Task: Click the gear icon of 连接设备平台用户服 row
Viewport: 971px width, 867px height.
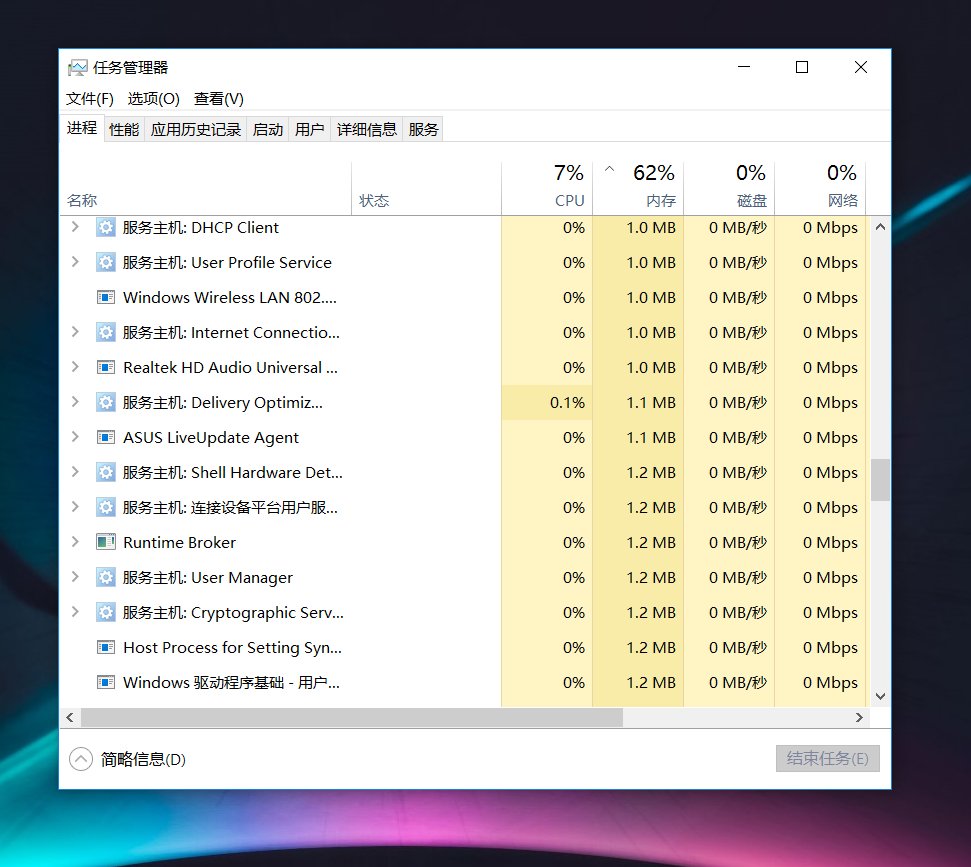Action: (x=106, y=508)
